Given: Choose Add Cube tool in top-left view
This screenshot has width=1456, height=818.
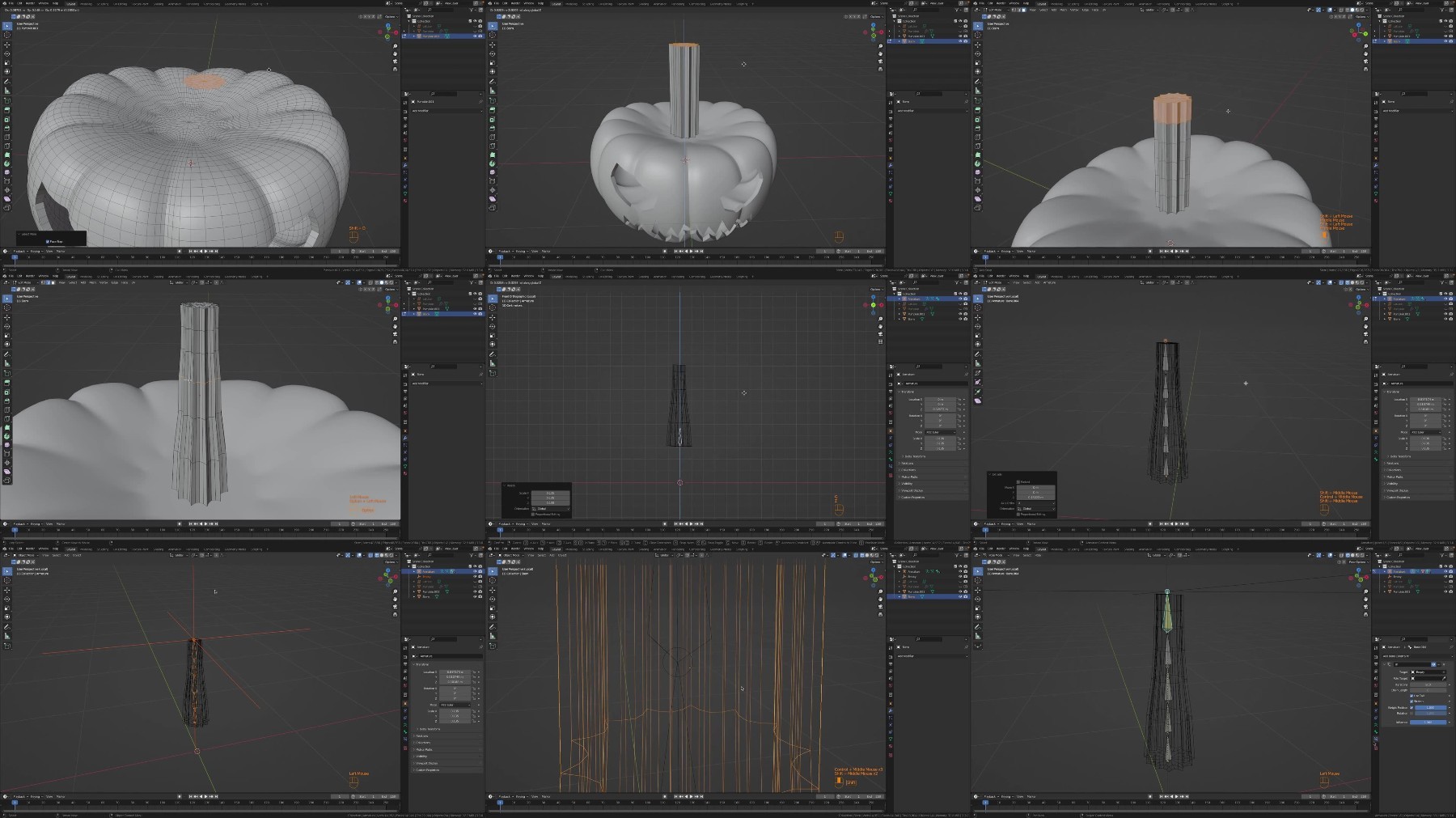Looking at the screenshot, I should pyautogui.click(x=7, y=100).
